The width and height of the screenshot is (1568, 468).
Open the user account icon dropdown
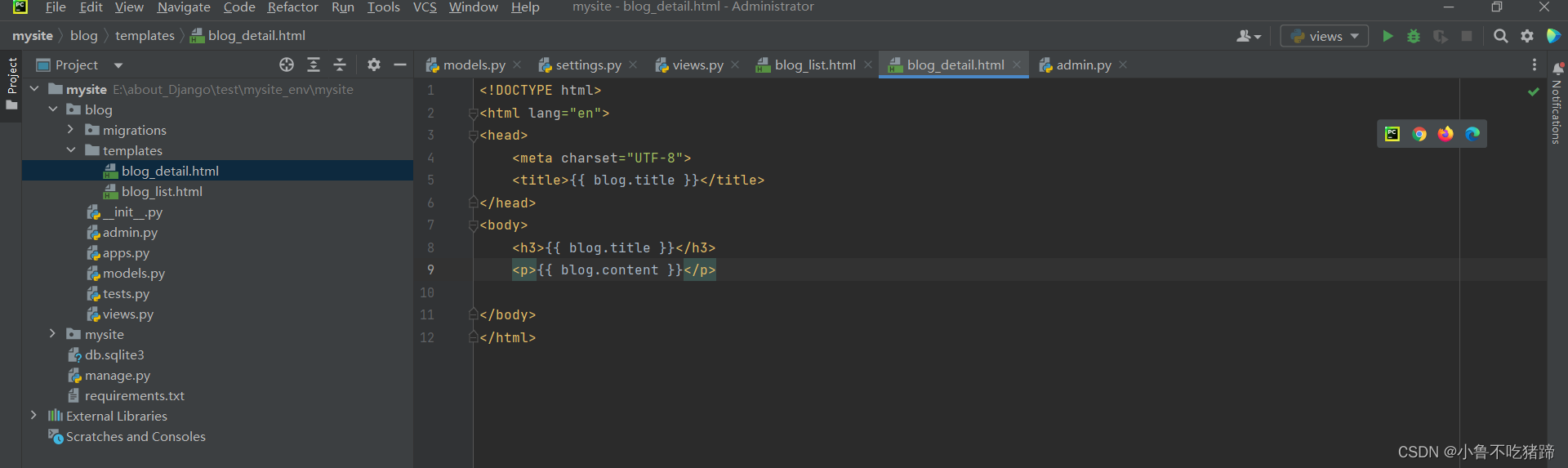(x=1249, y=36)
